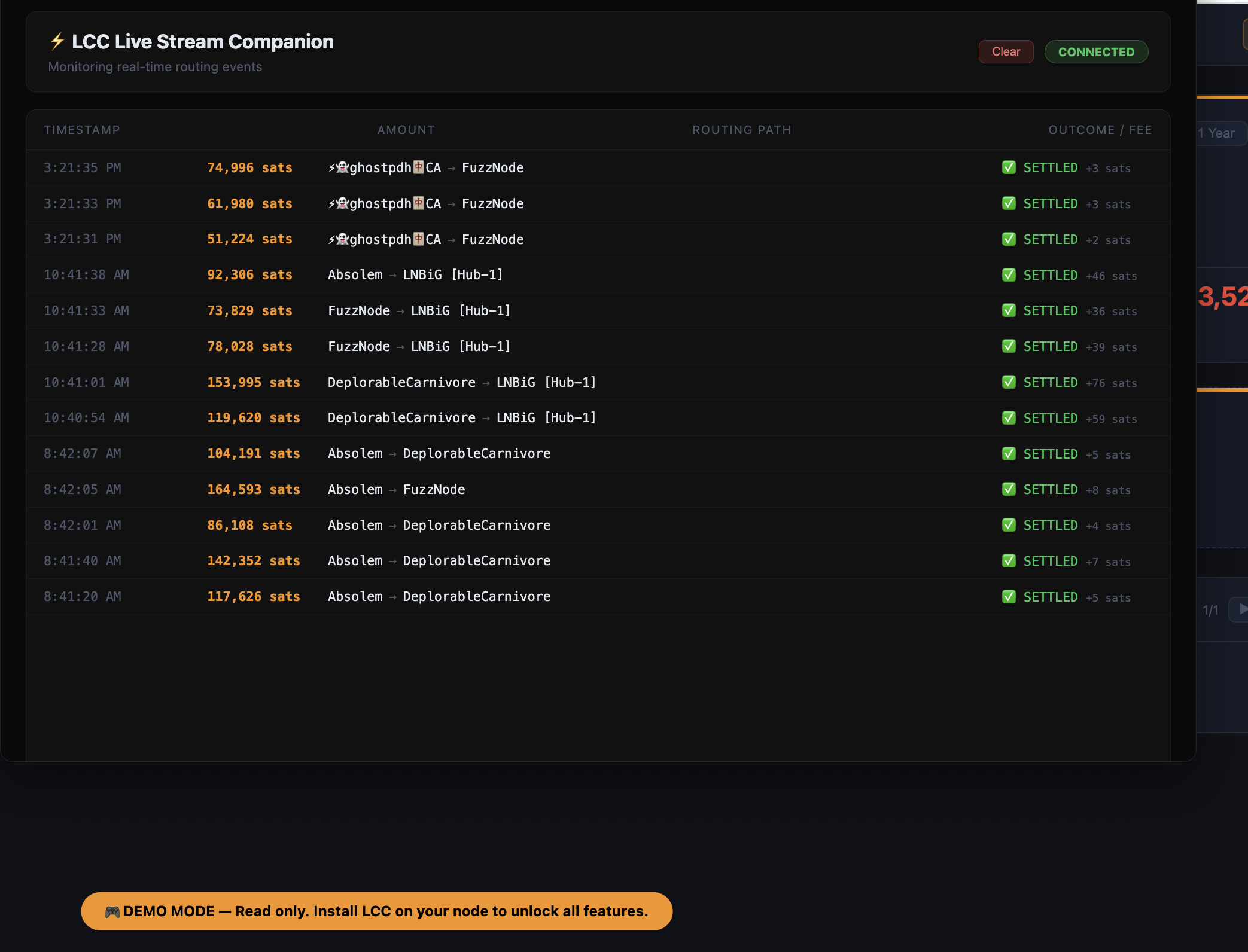This screenshot has height=952, width=1248.
Task: Click green checkmark on the 74,996 sats row
Action: (1009, 167)
